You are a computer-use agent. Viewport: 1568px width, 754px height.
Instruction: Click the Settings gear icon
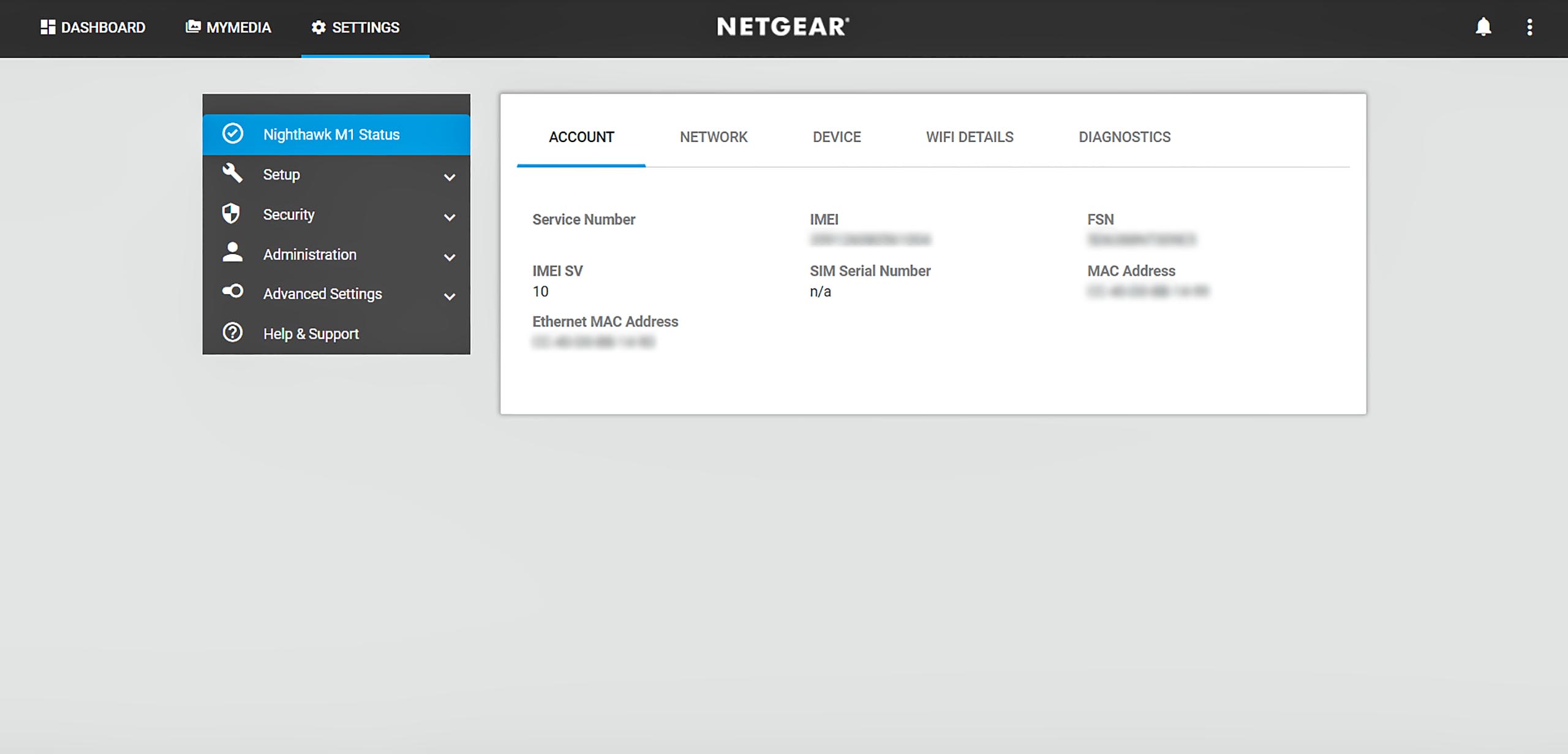click(318, 28)
